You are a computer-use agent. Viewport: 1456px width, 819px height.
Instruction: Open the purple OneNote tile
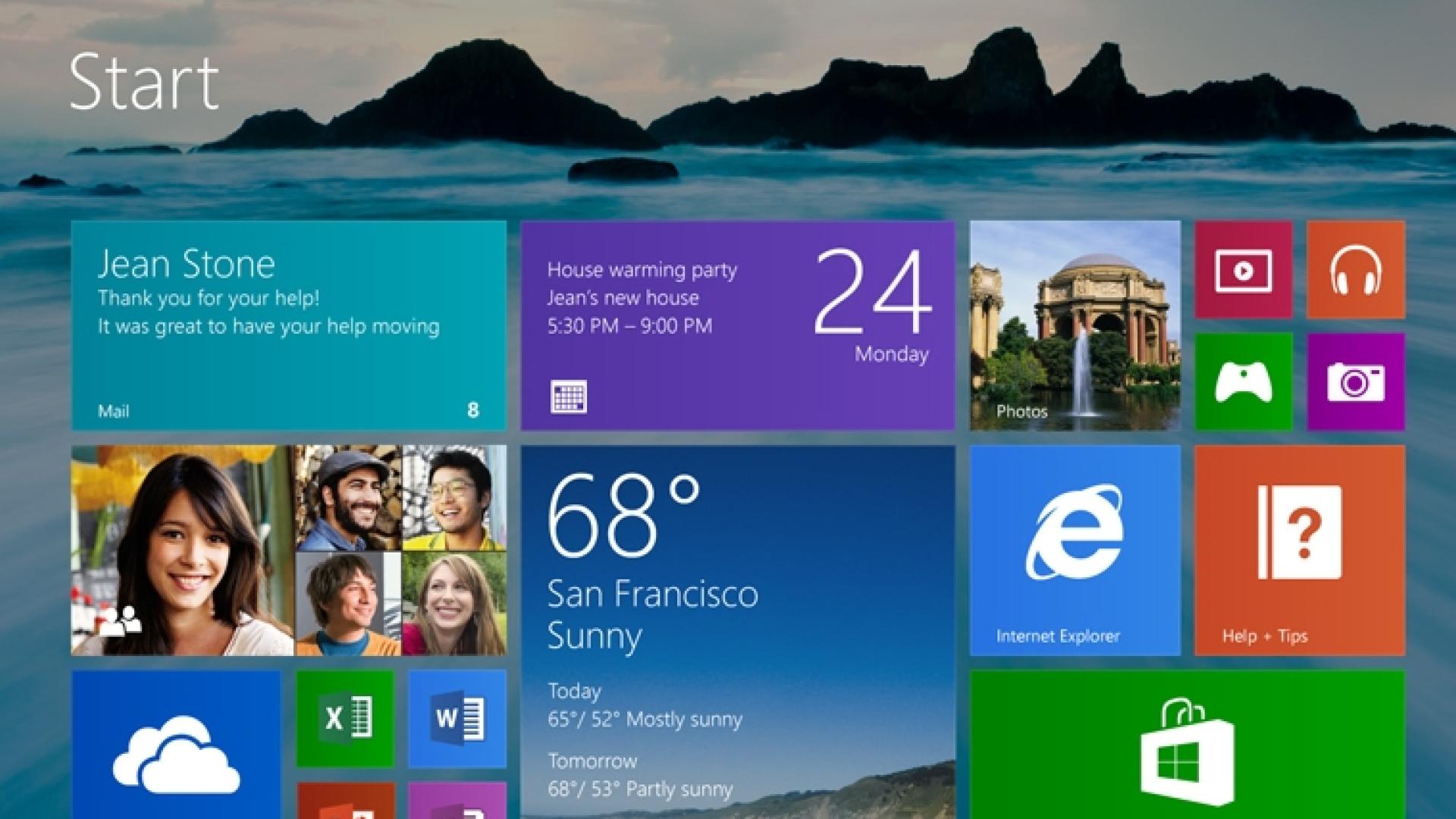[x=457, y=802]
